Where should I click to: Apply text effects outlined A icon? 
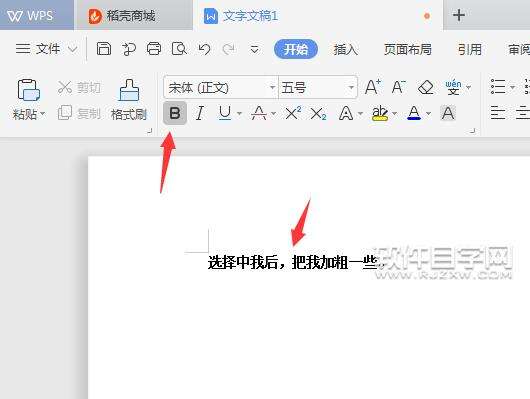tap(346, 113)
